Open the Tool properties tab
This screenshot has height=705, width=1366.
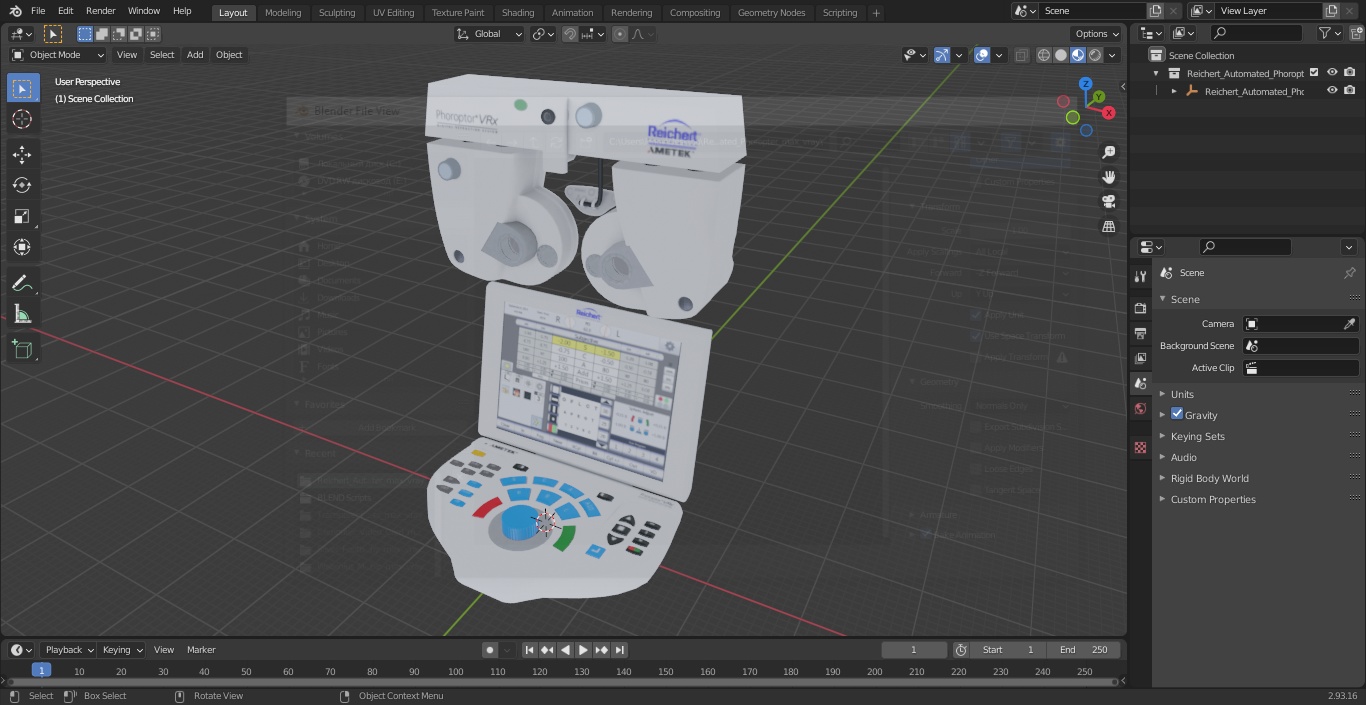(1140, 277)
